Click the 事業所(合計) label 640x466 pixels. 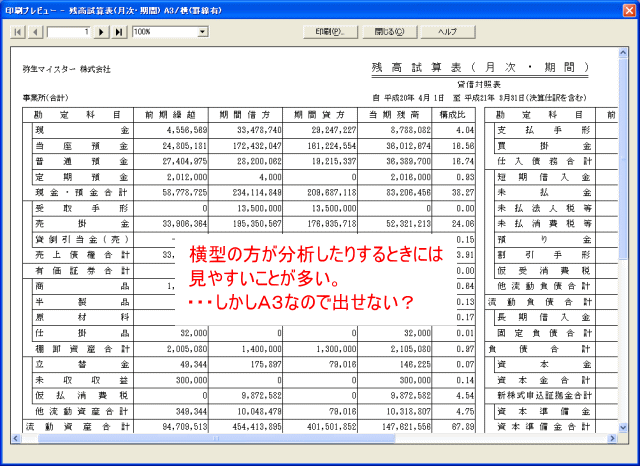46,98
